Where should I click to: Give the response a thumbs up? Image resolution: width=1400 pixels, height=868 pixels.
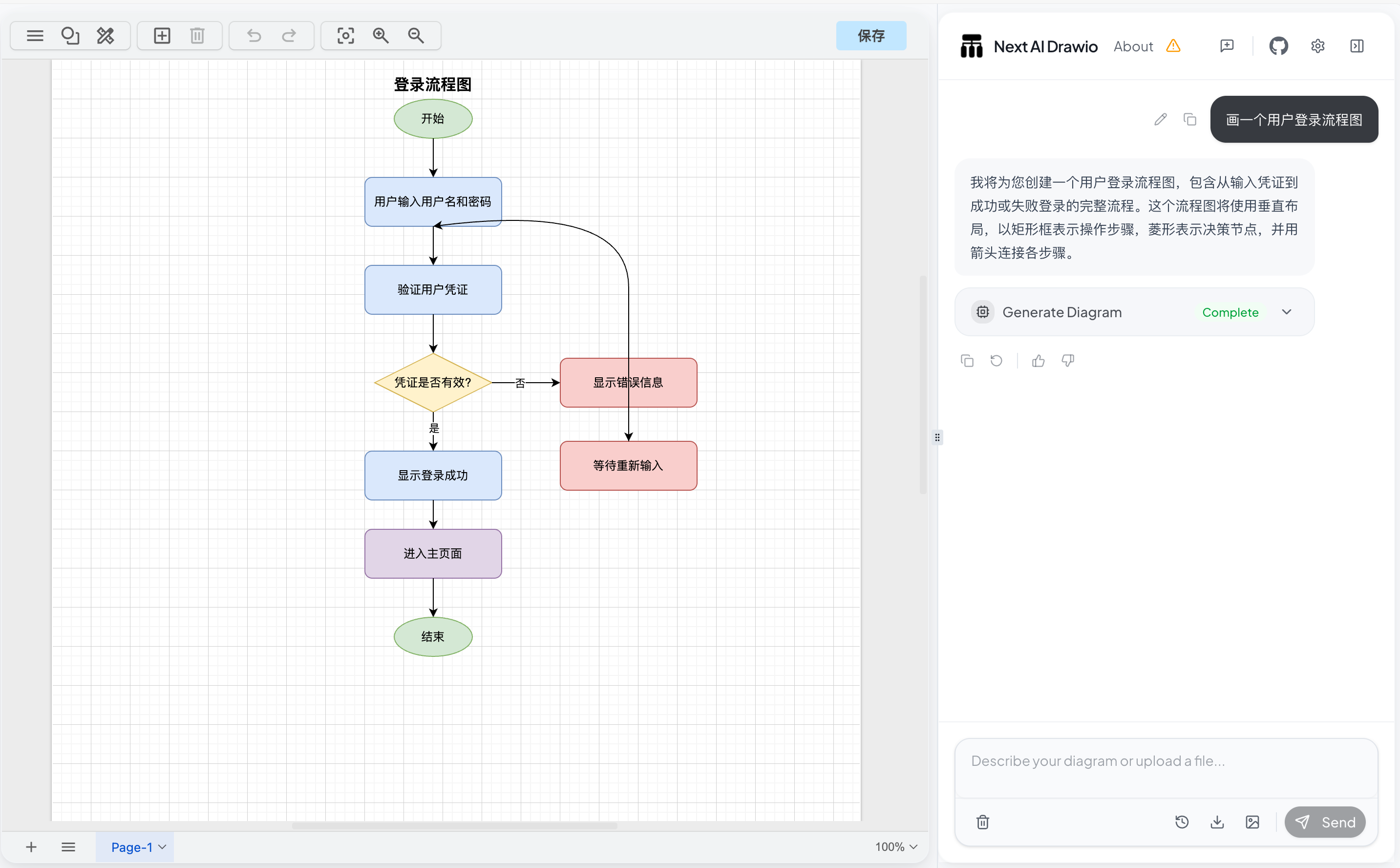(x=1038, y=361)
